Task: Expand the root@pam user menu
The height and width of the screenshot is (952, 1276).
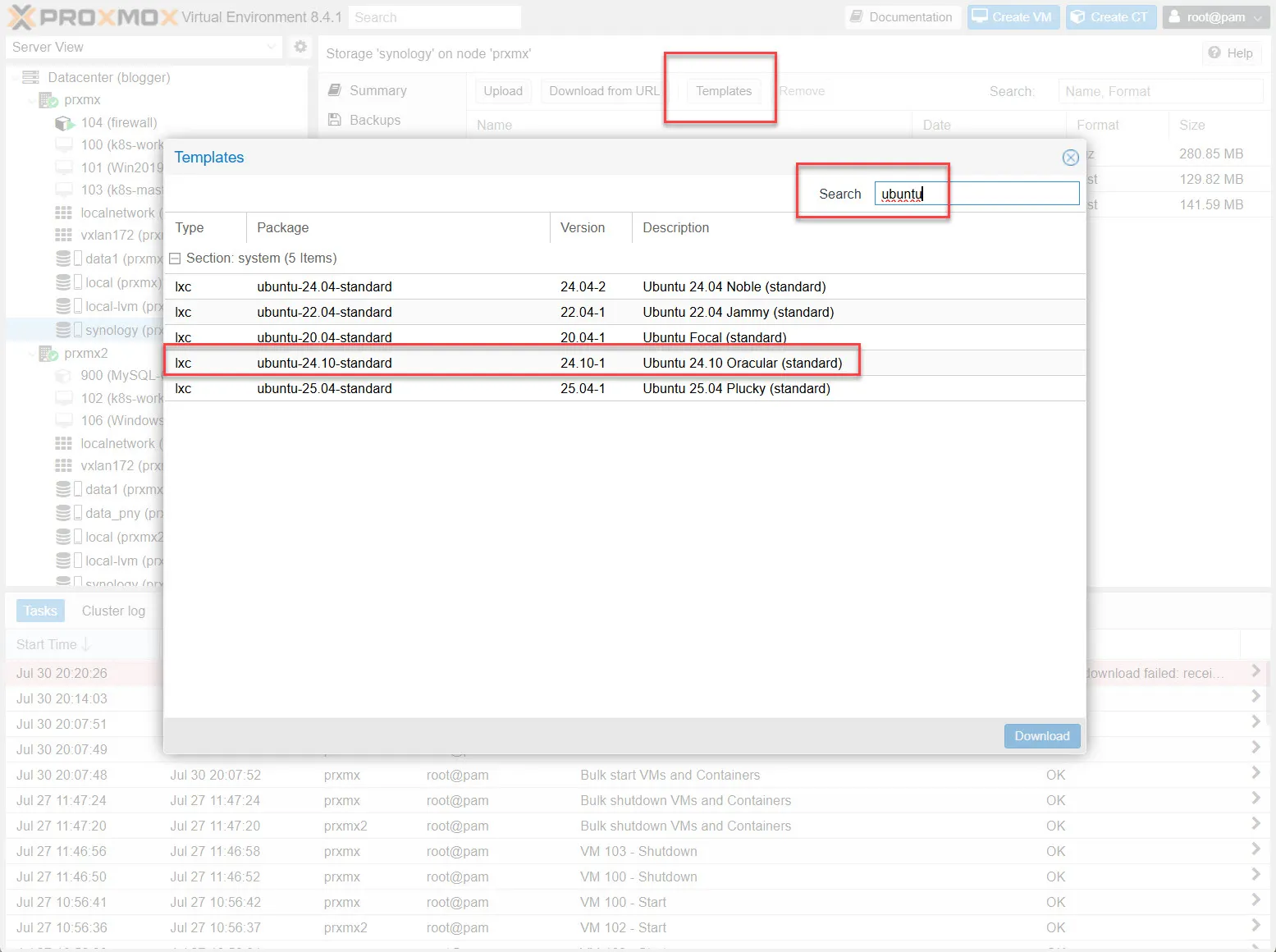Action: pyautogui.click(x=1215, y=17)
